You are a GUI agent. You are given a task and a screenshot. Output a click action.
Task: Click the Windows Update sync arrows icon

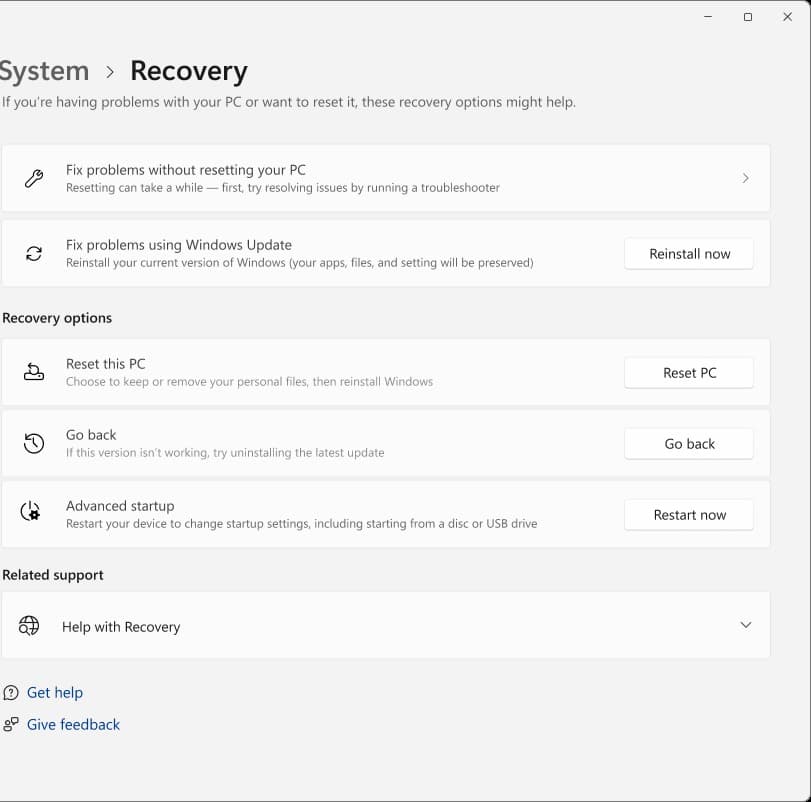click(34, 253)
